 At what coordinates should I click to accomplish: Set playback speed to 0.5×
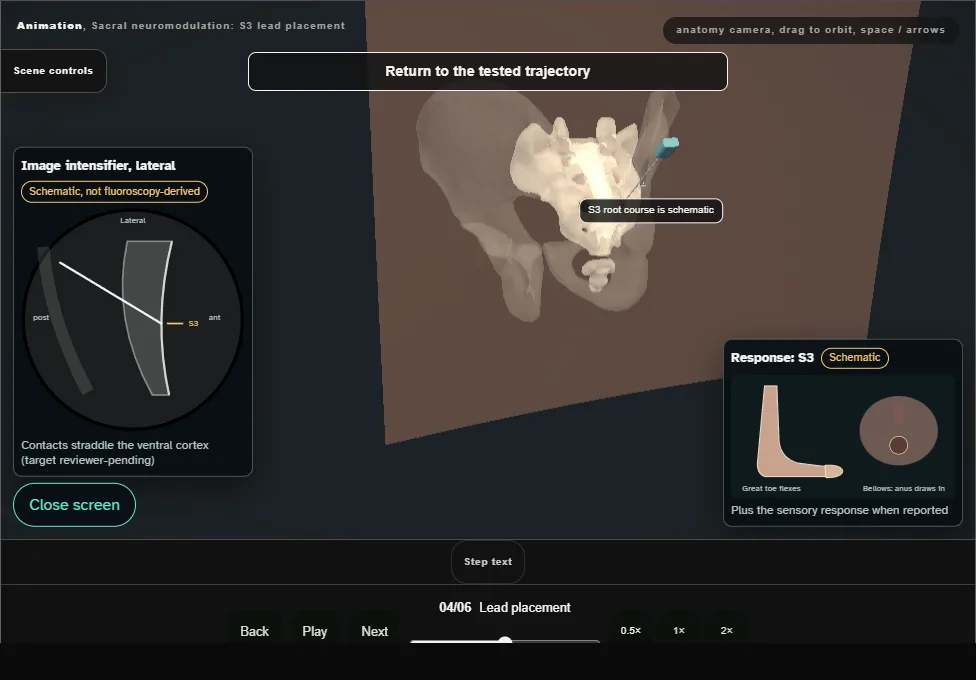(x=631, y=631)
